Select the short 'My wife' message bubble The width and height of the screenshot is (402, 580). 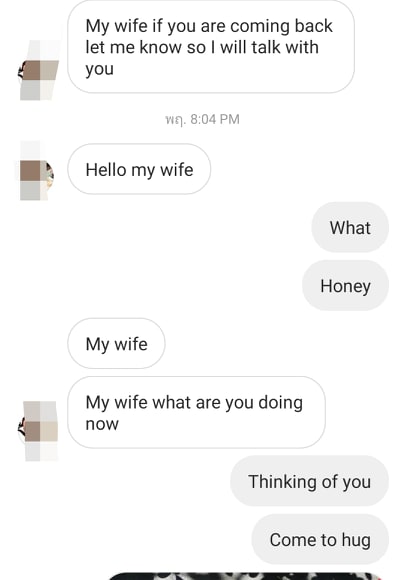click(x=116, y=344)
